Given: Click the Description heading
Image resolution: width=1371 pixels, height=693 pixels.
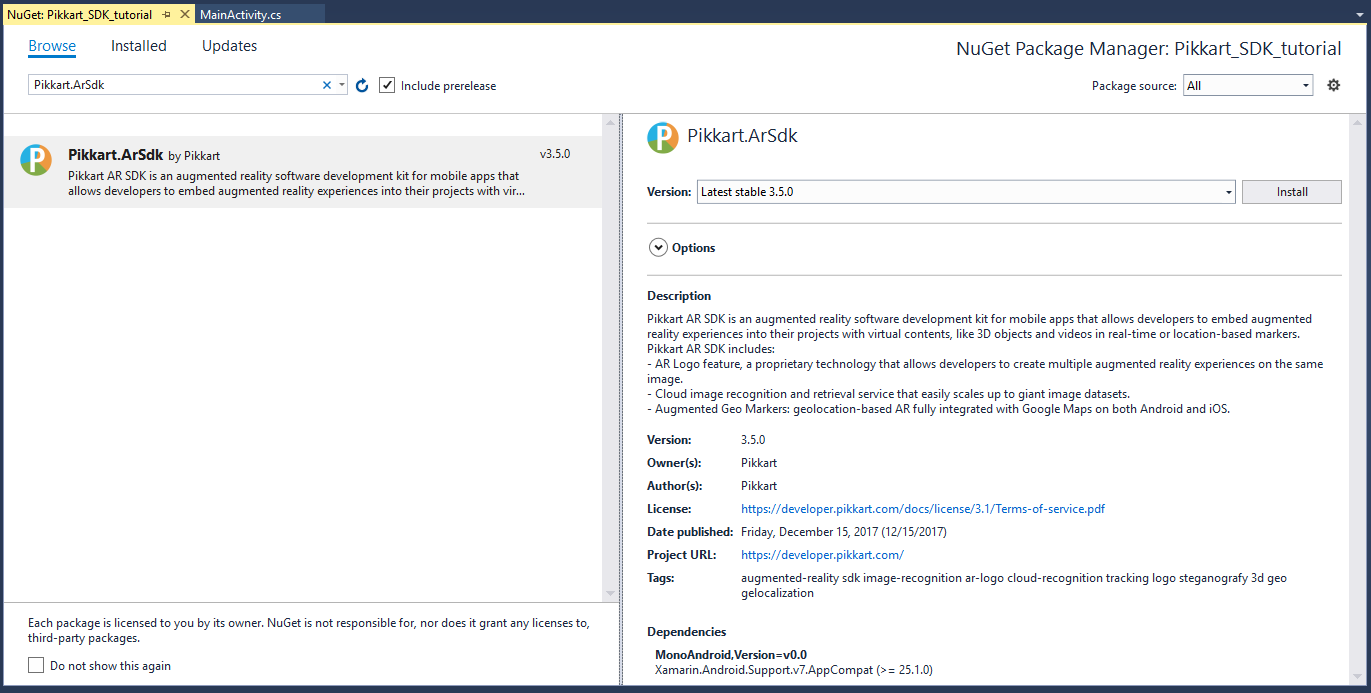Looking at the screenshot, I should point(679,296).
